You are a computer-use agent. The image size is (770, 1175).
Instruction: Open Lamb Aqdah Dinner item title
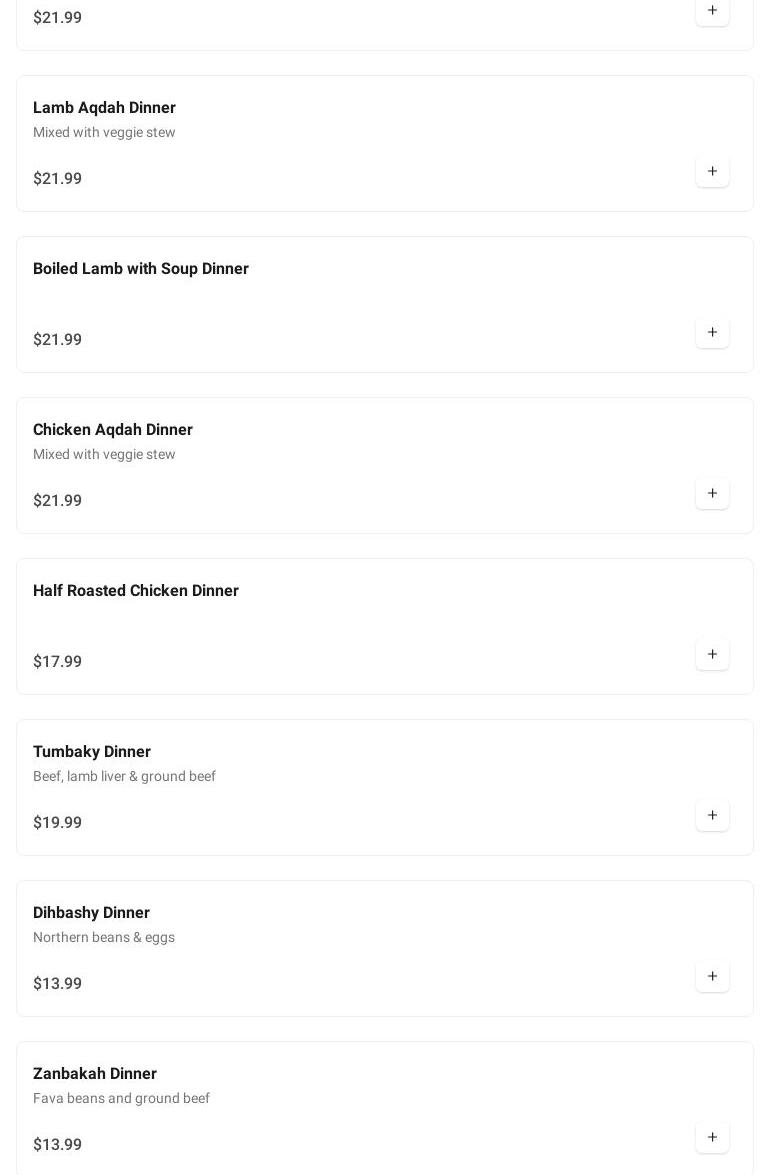pos(104,108)
